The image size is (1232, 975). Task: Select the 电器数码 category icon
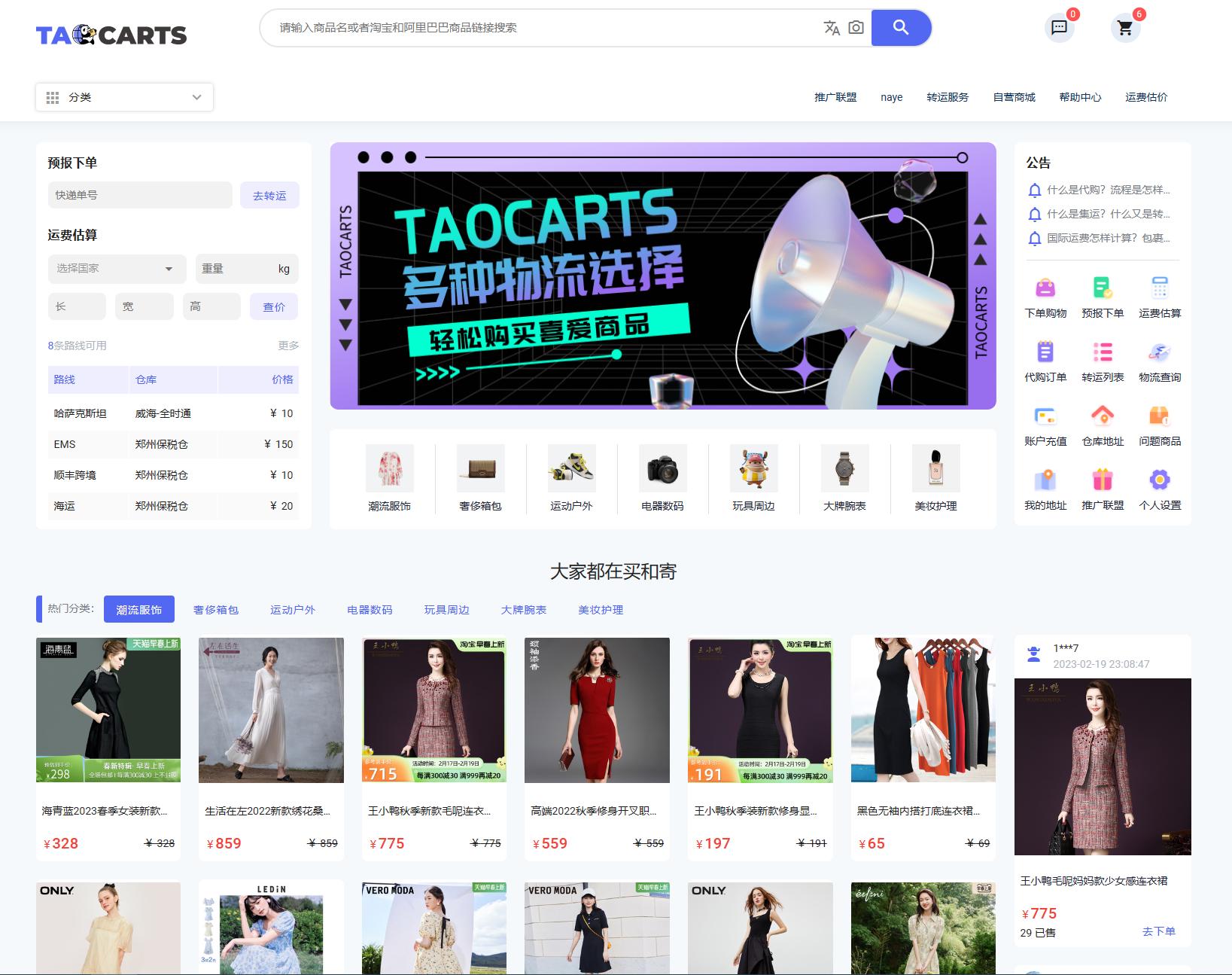coord(662,468)
